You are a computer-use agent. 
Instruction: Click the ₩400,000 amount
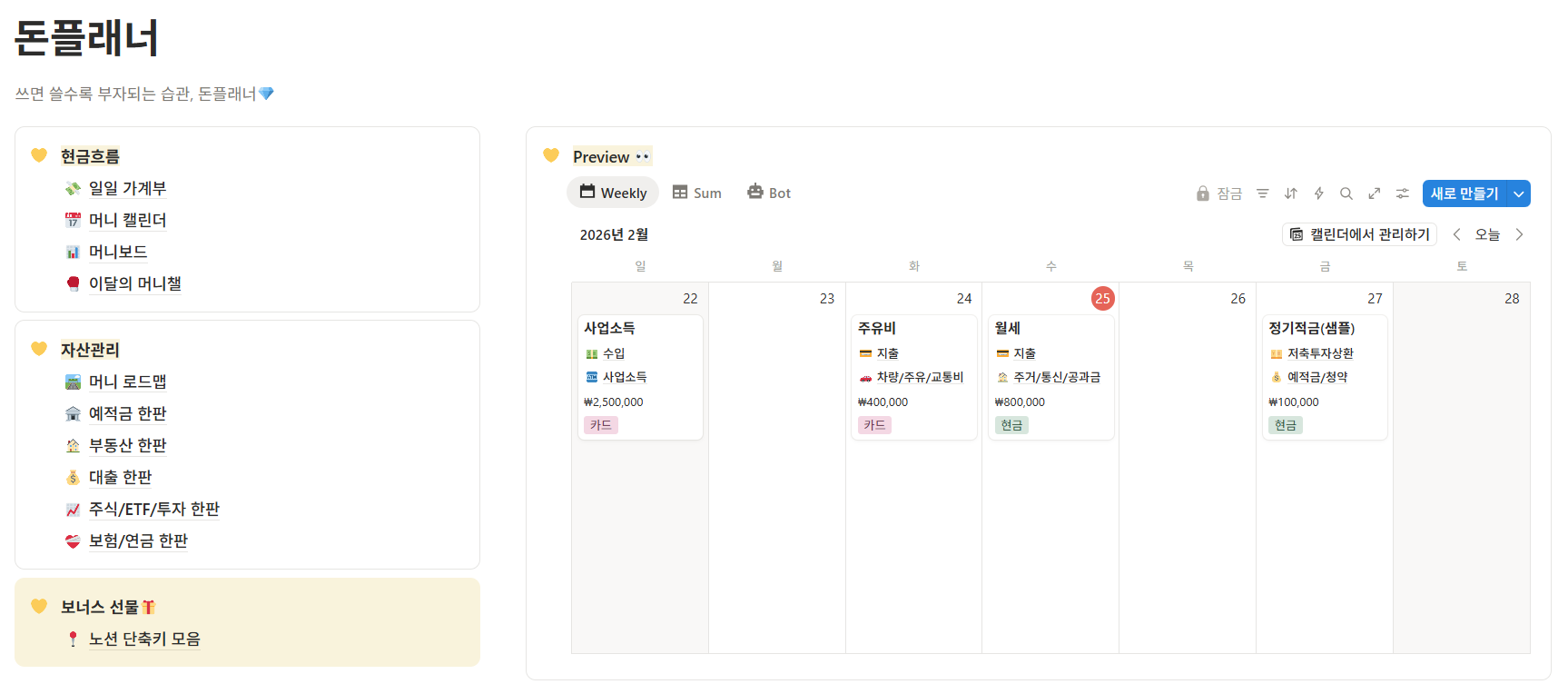pyautogui.click(x=883, y=402)
